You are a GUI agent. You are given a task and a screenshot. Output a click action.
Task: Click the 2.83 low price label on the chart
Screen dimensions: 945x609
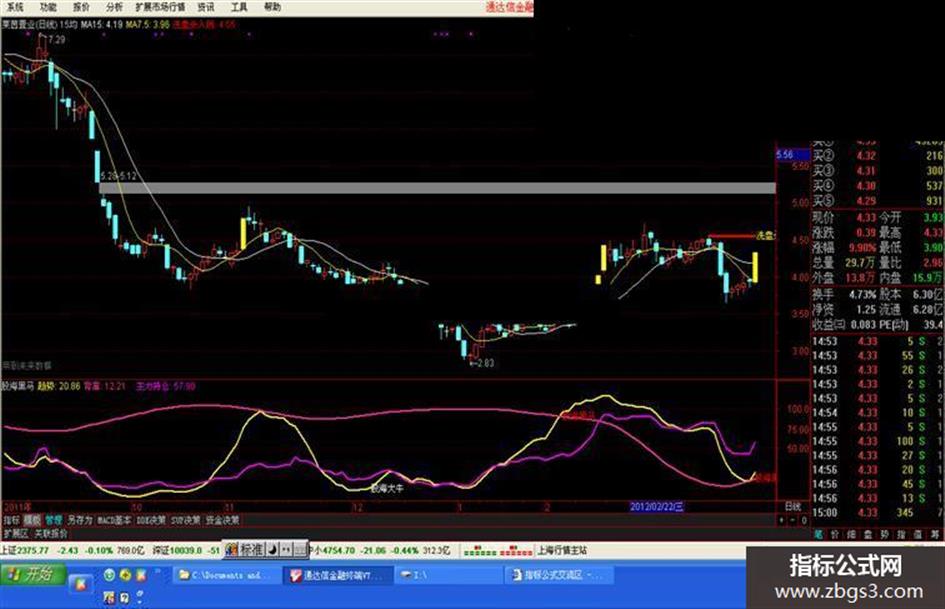485,363
